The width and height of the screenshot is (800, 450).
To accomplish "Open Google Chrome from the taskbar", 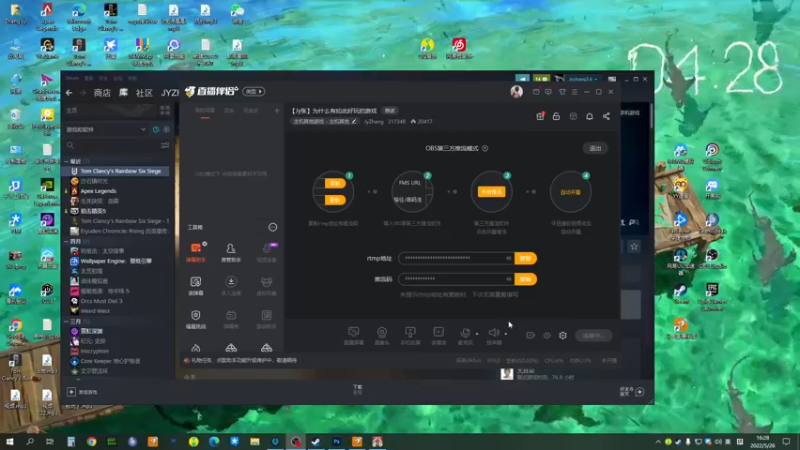I will tap(91, 441).
